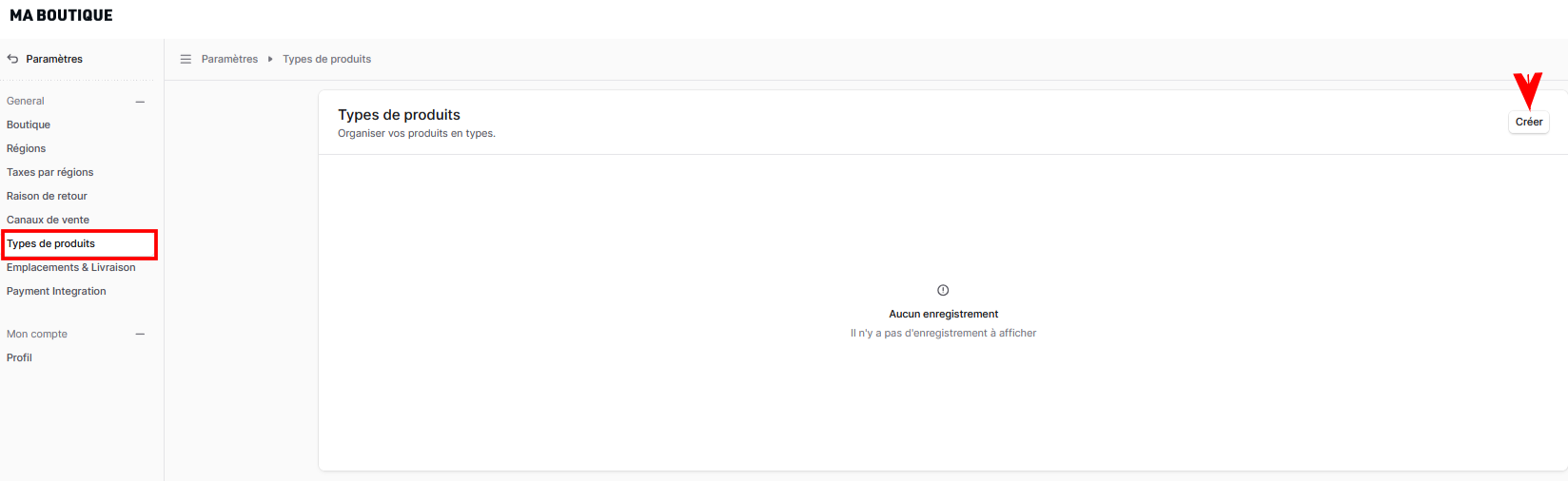Toggle the sidebar hamburger icon
Viewport: 1568px width, 481px height.
pyautogui.click(x=186, y=59)
